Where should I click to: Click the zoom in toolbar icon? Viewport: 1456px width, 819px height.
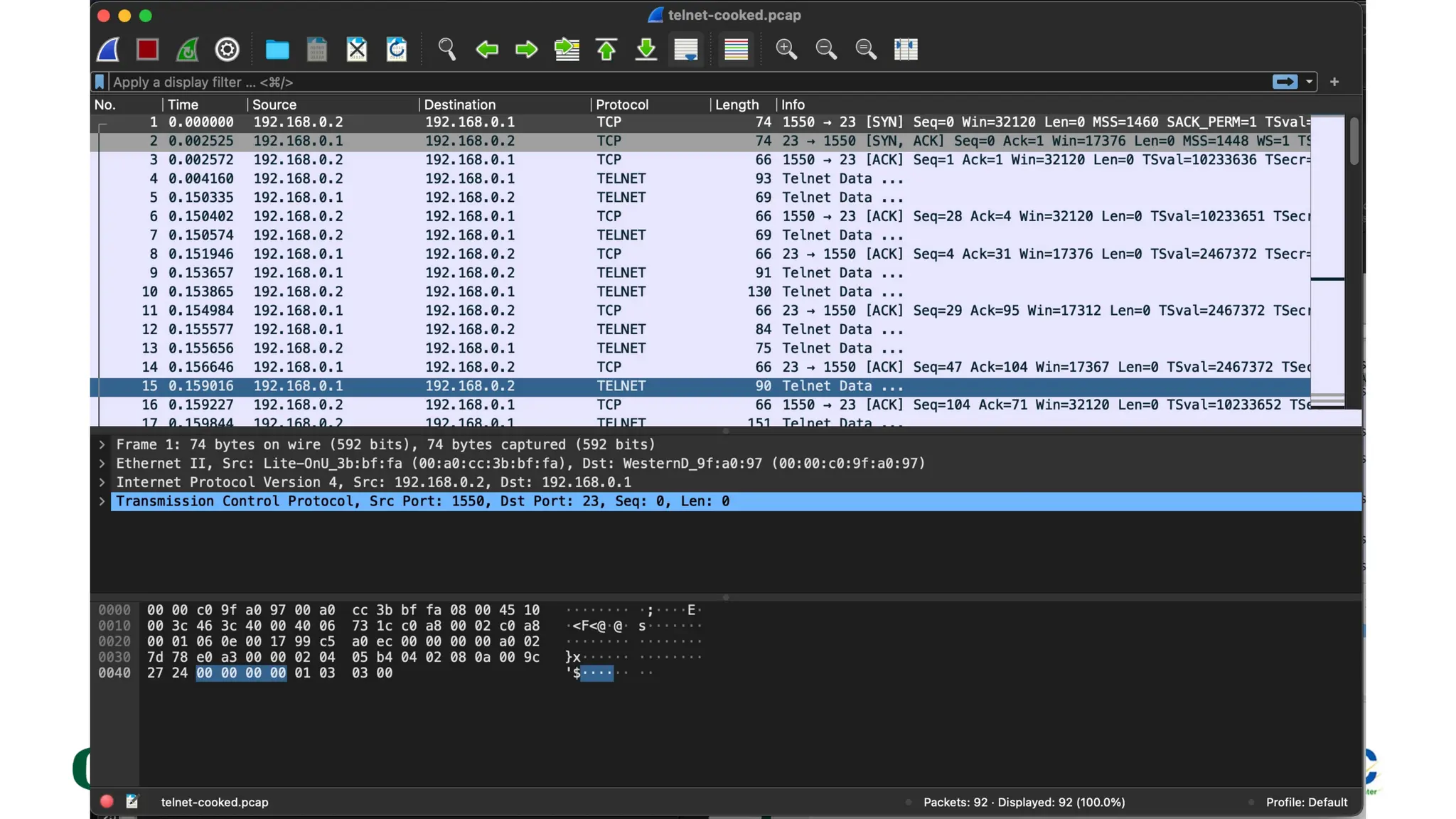[x=786, y=50]
